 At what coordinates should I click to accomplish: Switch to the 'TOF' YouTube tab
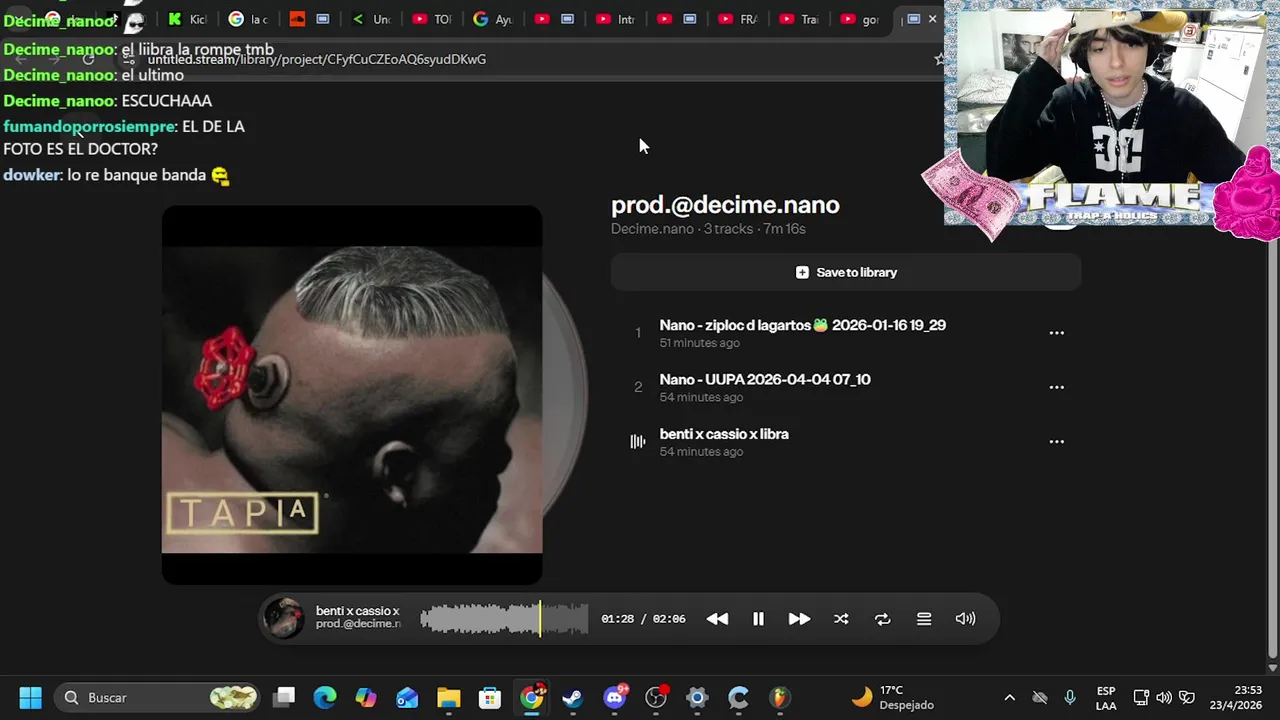[431, 19]
